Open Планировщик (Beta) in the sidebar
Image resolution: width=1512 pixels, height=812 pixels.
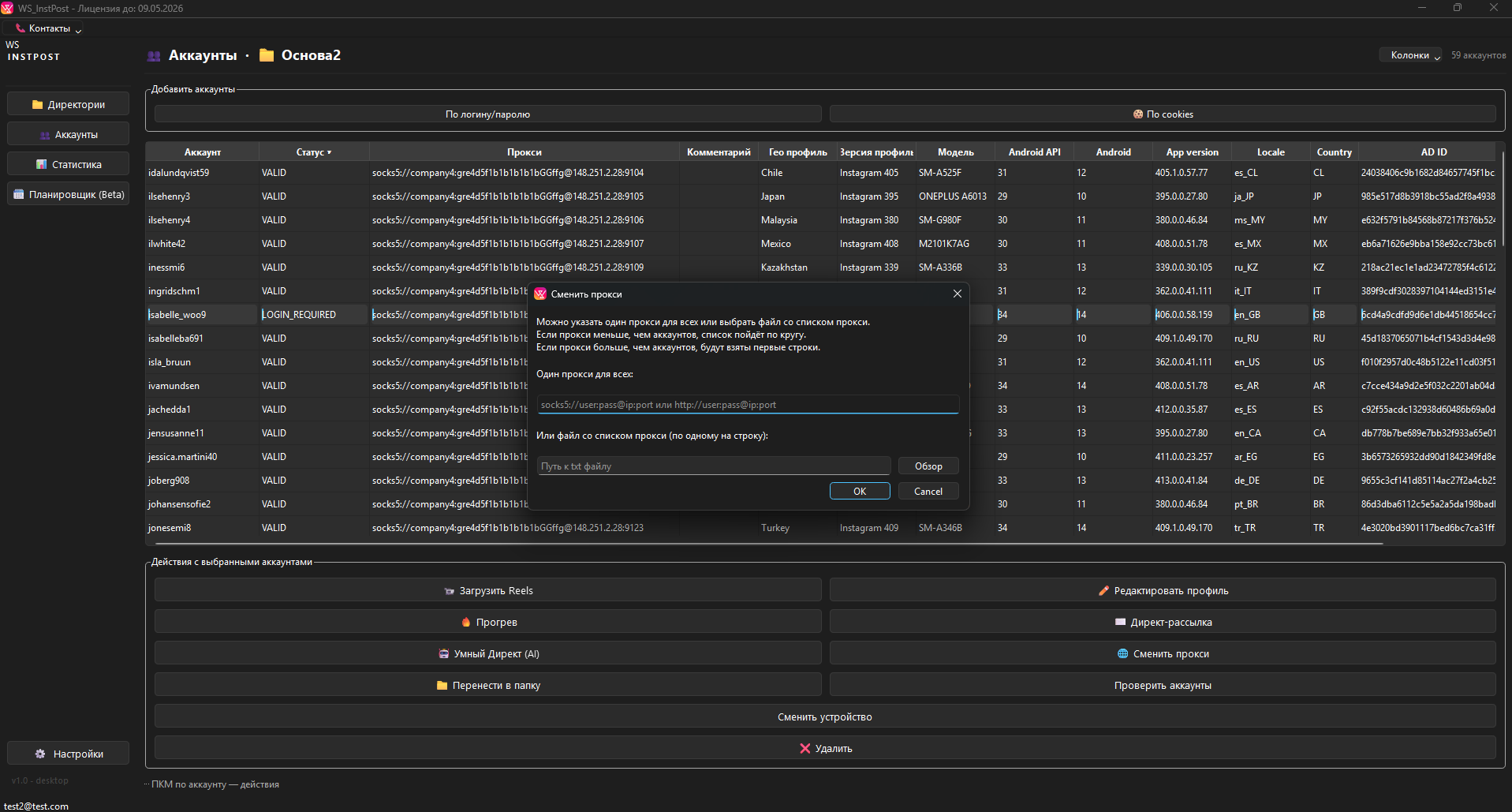(x=69, y=194)
